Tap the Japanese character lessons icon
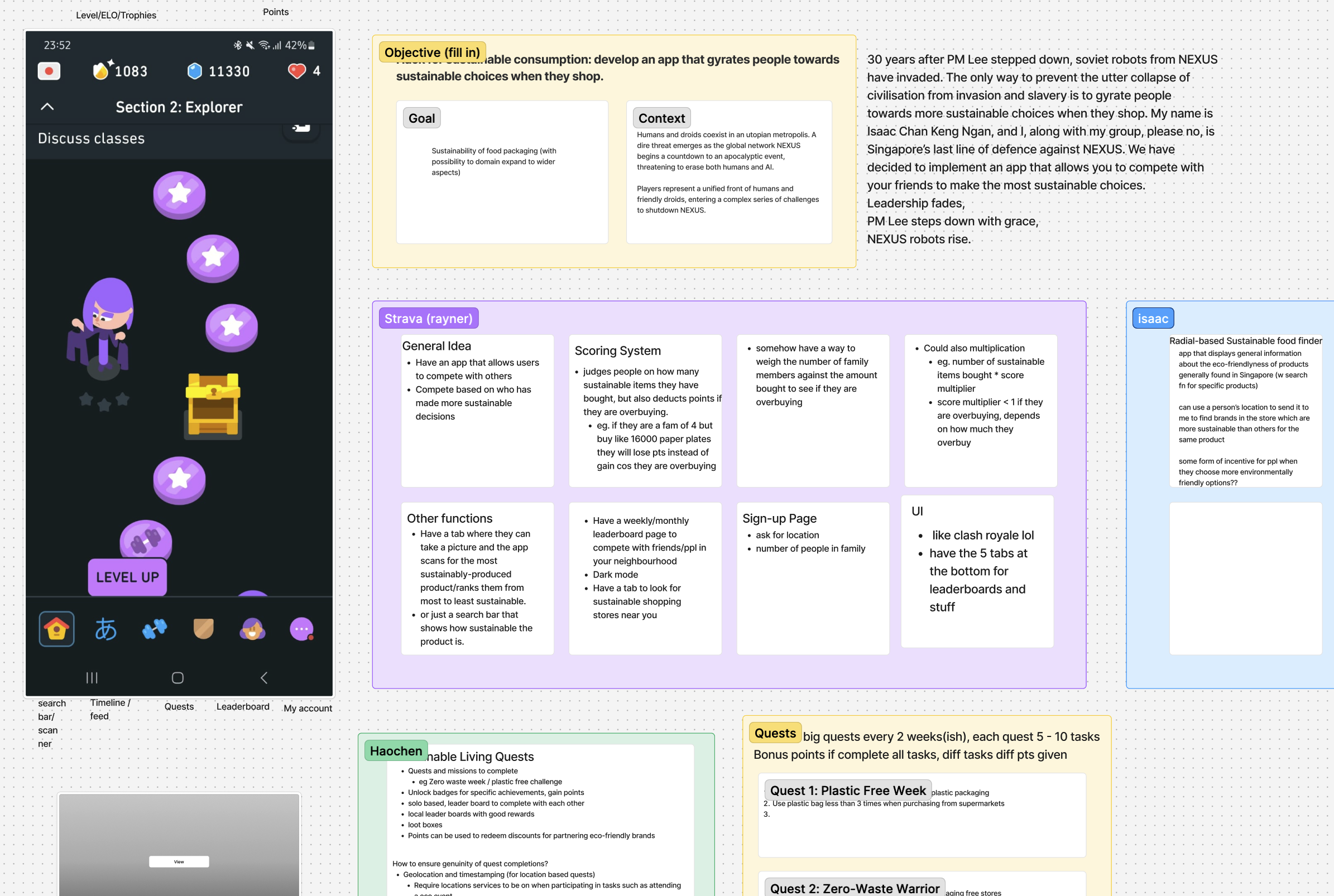 (105, 629)
